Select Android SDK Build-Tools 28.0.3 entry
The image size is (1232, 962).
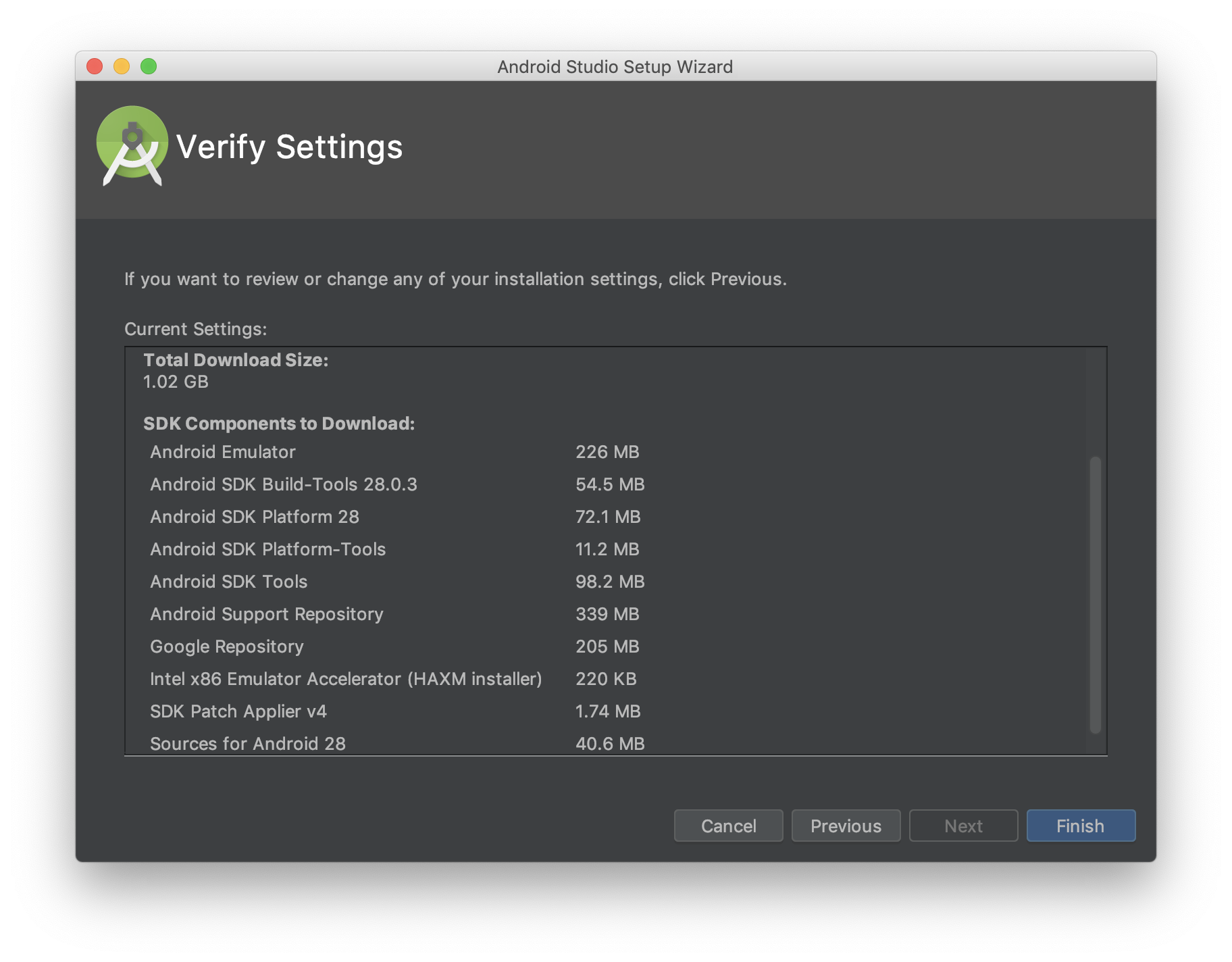point(284,484)
